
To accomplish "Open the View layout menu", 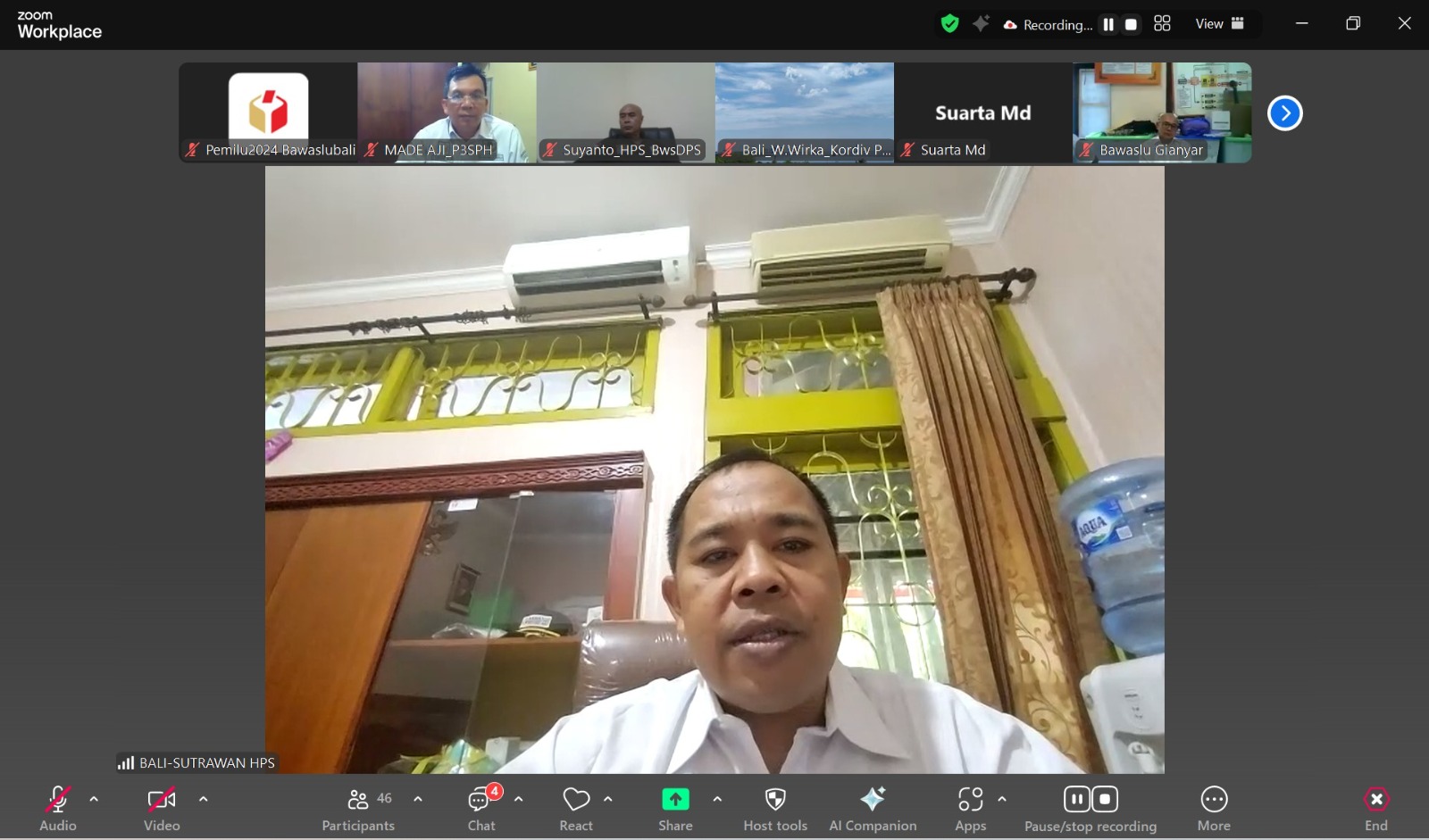I will pyautogui.click(x=1220, y=24).
